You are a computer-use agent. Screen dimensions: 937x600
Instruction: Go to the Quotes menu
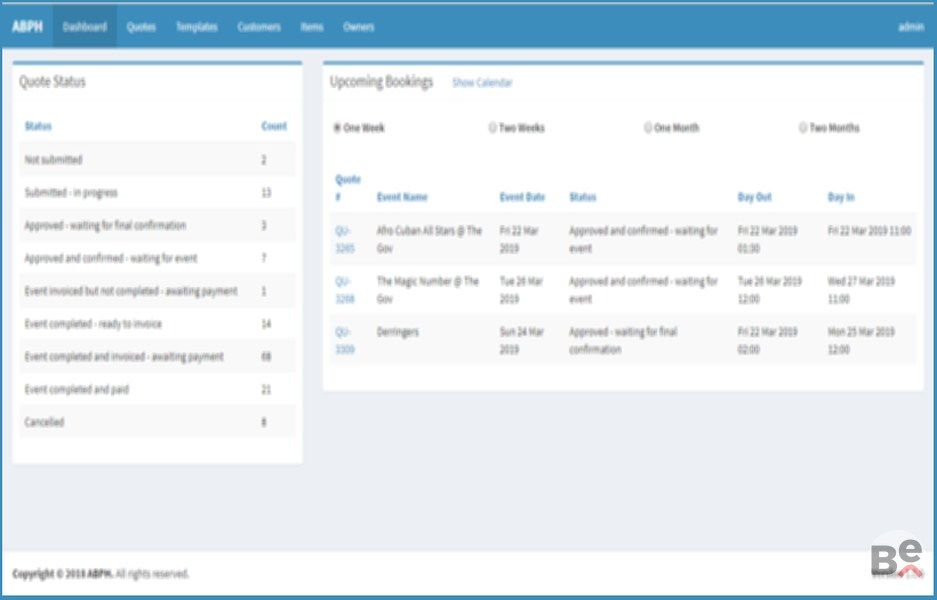pos(141,27)
